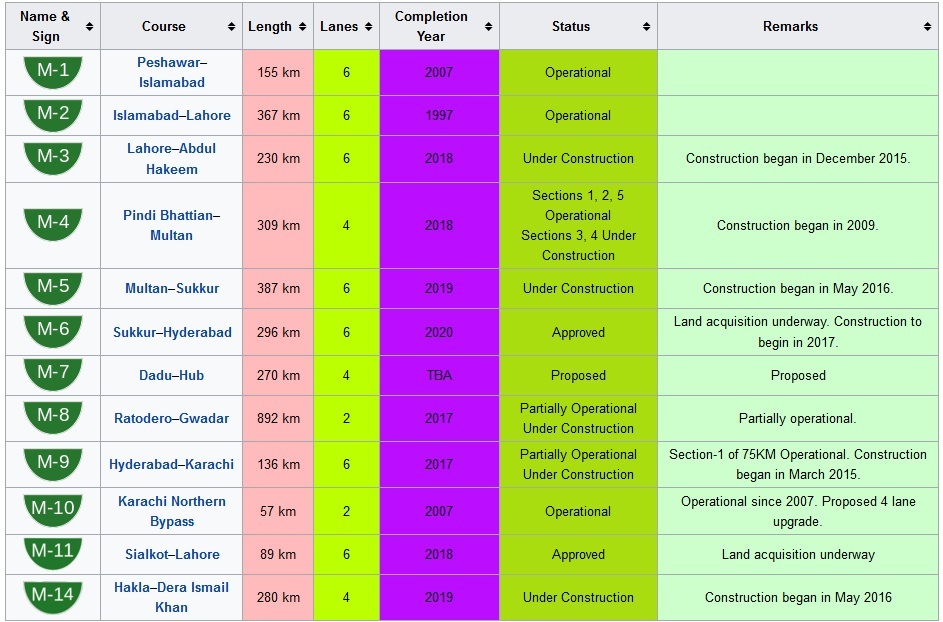Open the Peshawar link
The image size is (943, 622).
(x=168, y=63)
